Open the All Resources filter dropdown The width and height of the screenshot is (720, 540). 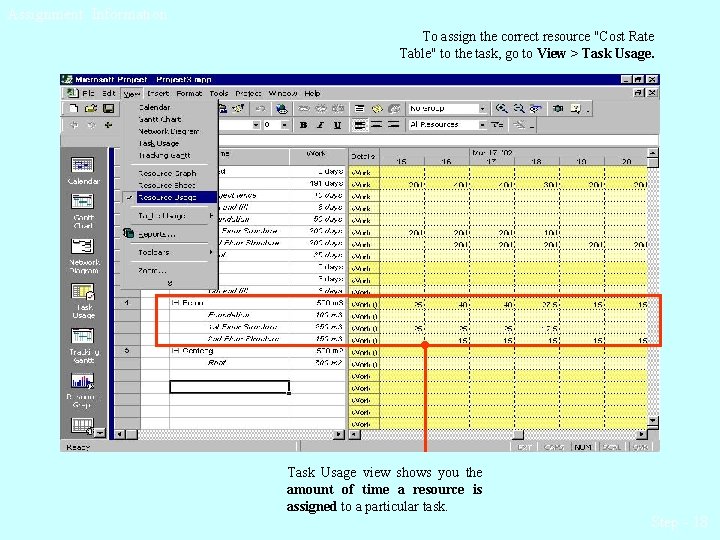tap(482, 124)
